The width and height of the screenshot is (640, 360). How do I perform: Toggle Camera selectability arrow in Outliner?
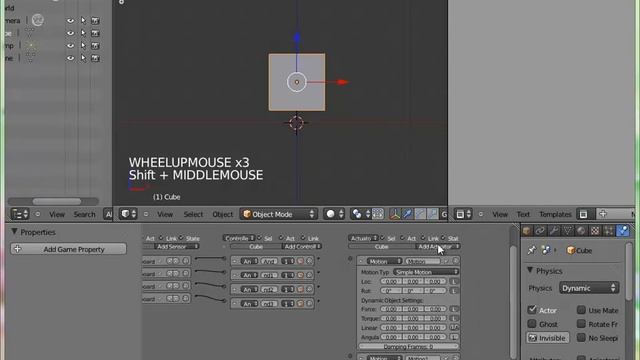pyautogui.click(x=83, y=20)
